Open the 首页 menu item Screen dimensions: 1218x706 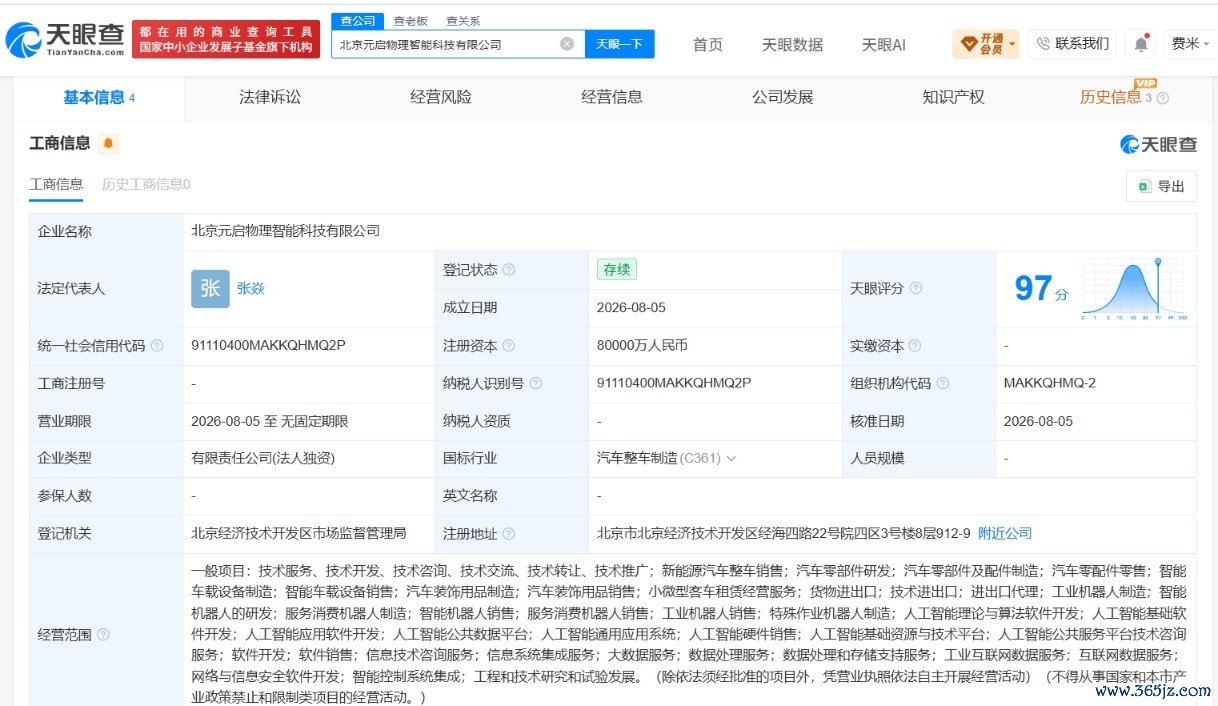pos(708,44)
